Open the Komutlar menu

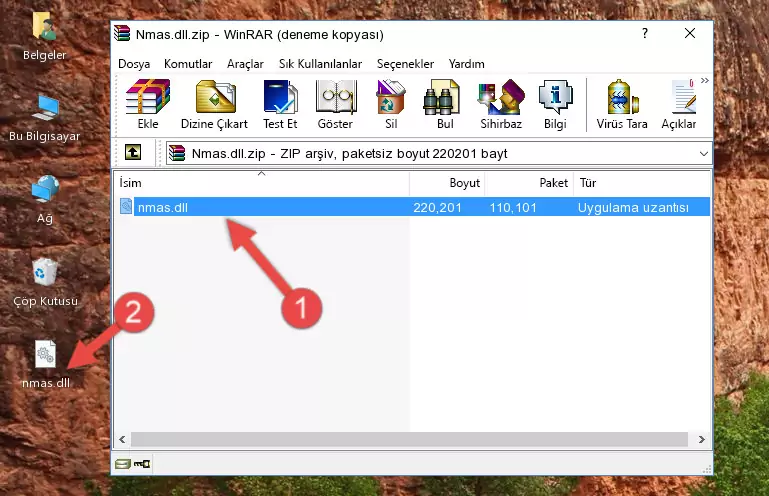click(x=188, y=64)
